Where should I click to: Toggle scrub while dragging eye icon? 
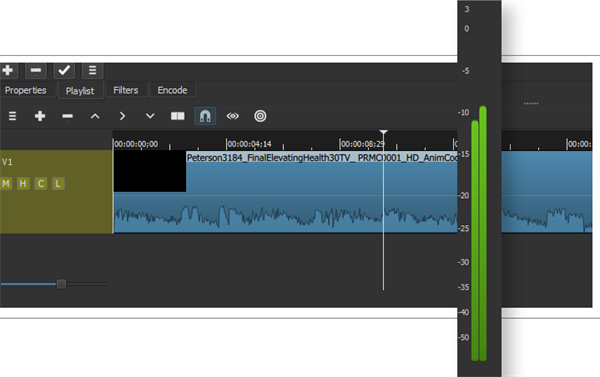click(233, 116)
